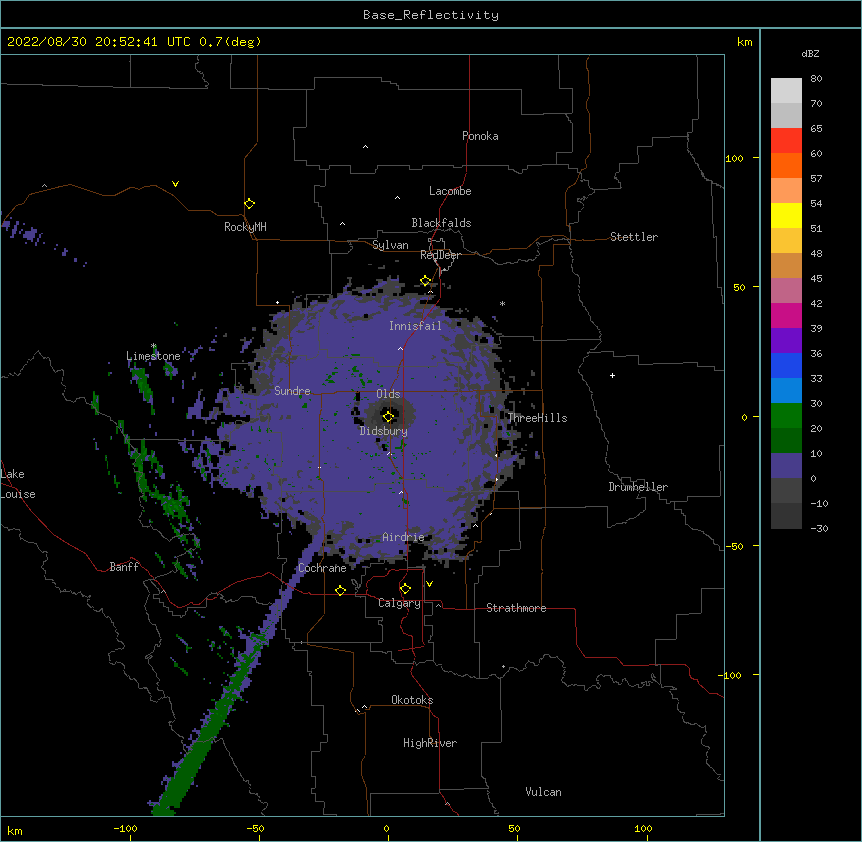
Task: Click the 2022/08/30 20:52:41 UTC timestamp
Action: pyautogui.click(x=98, y=42)
